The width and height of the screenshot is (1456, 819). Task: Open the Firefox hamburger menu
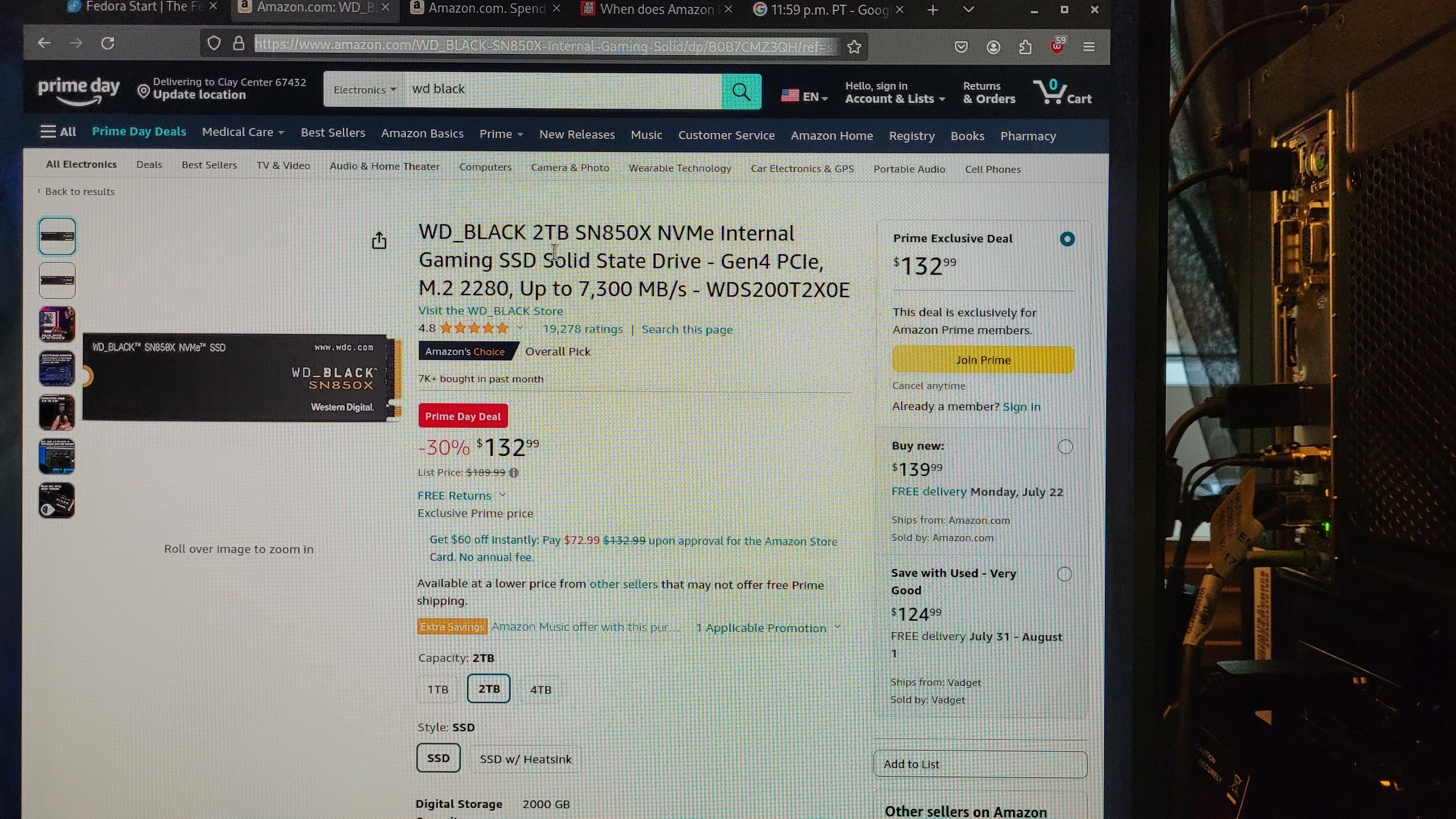[x=1089, y=47]
